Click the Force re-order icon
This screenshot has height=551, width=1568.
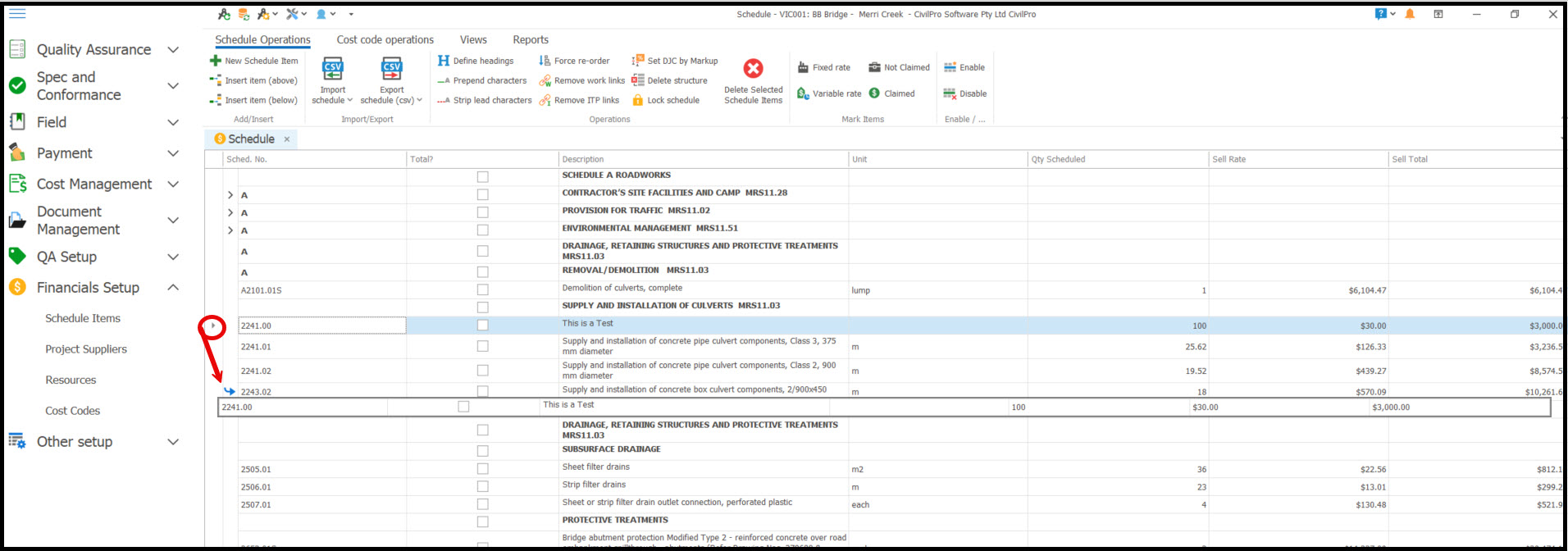point(545,61)
